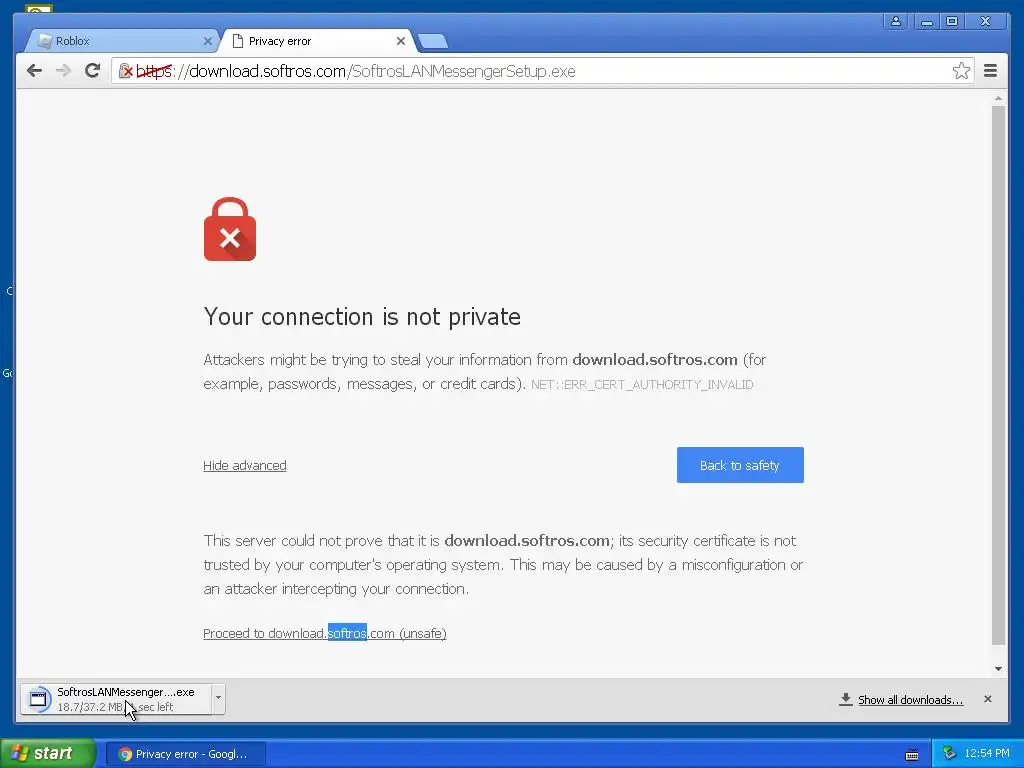Click the broken HTTPS lock icon
The width and height of the screenshot is (1024, 768).
(125, 71)
